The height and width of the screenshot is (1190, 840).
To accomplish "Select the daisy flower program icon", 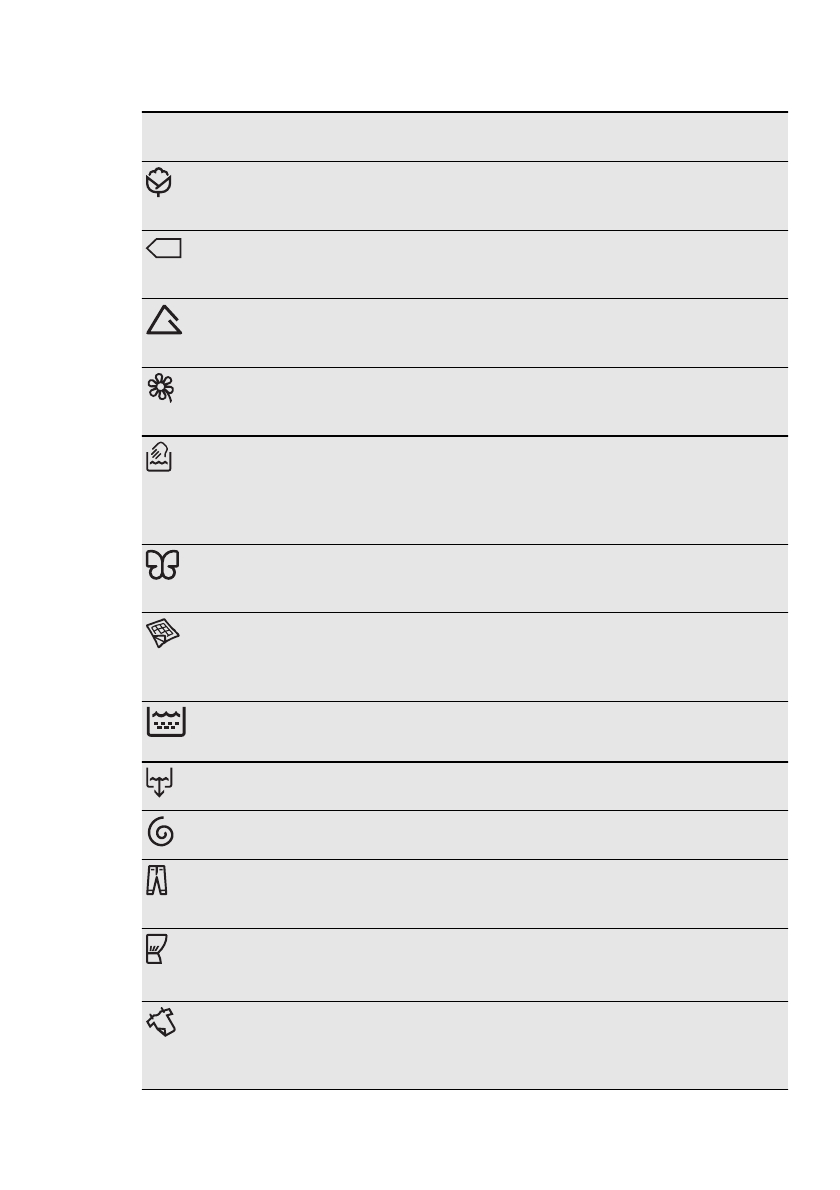I will 160,389.
